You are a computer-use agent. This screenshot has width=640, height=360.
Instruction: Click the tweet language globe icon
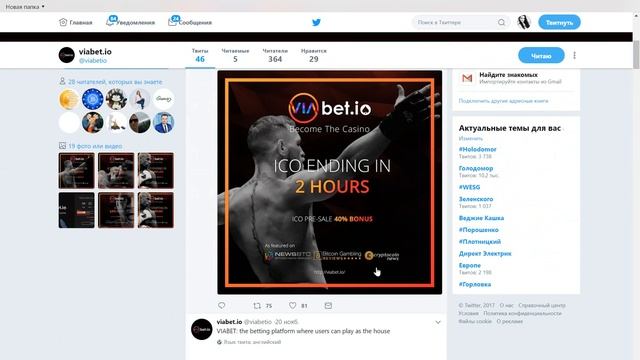[219, 342]
